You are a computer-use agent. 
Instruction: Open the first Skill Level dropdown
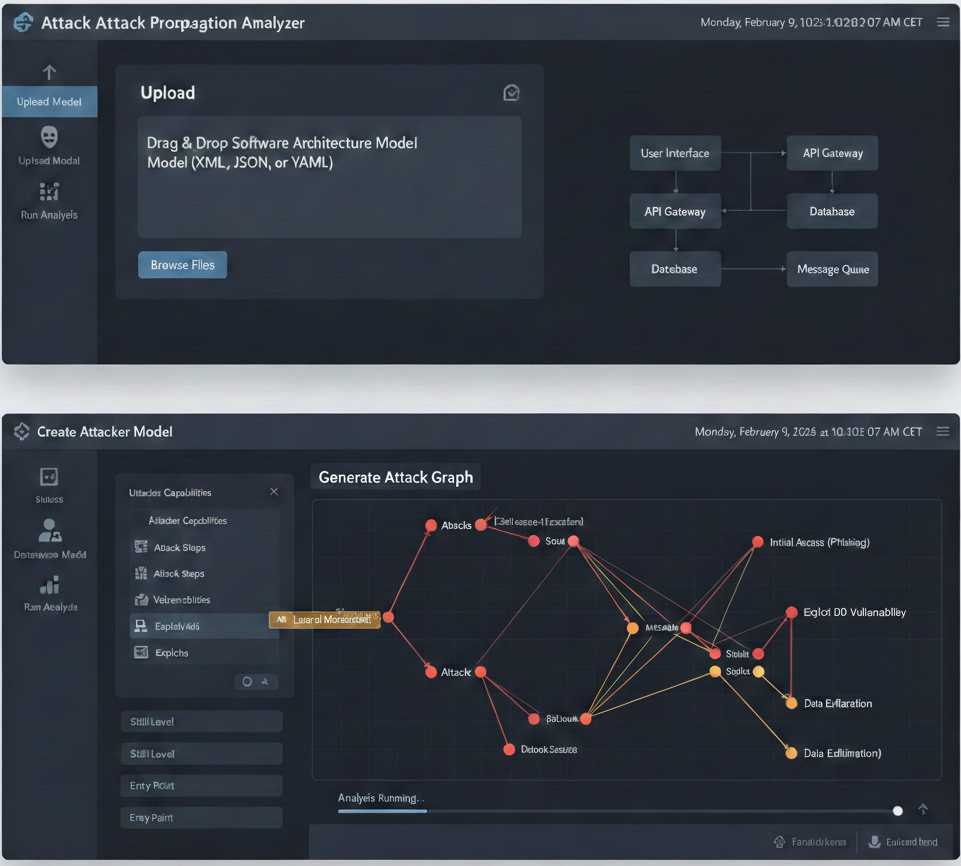pos(199,722)
